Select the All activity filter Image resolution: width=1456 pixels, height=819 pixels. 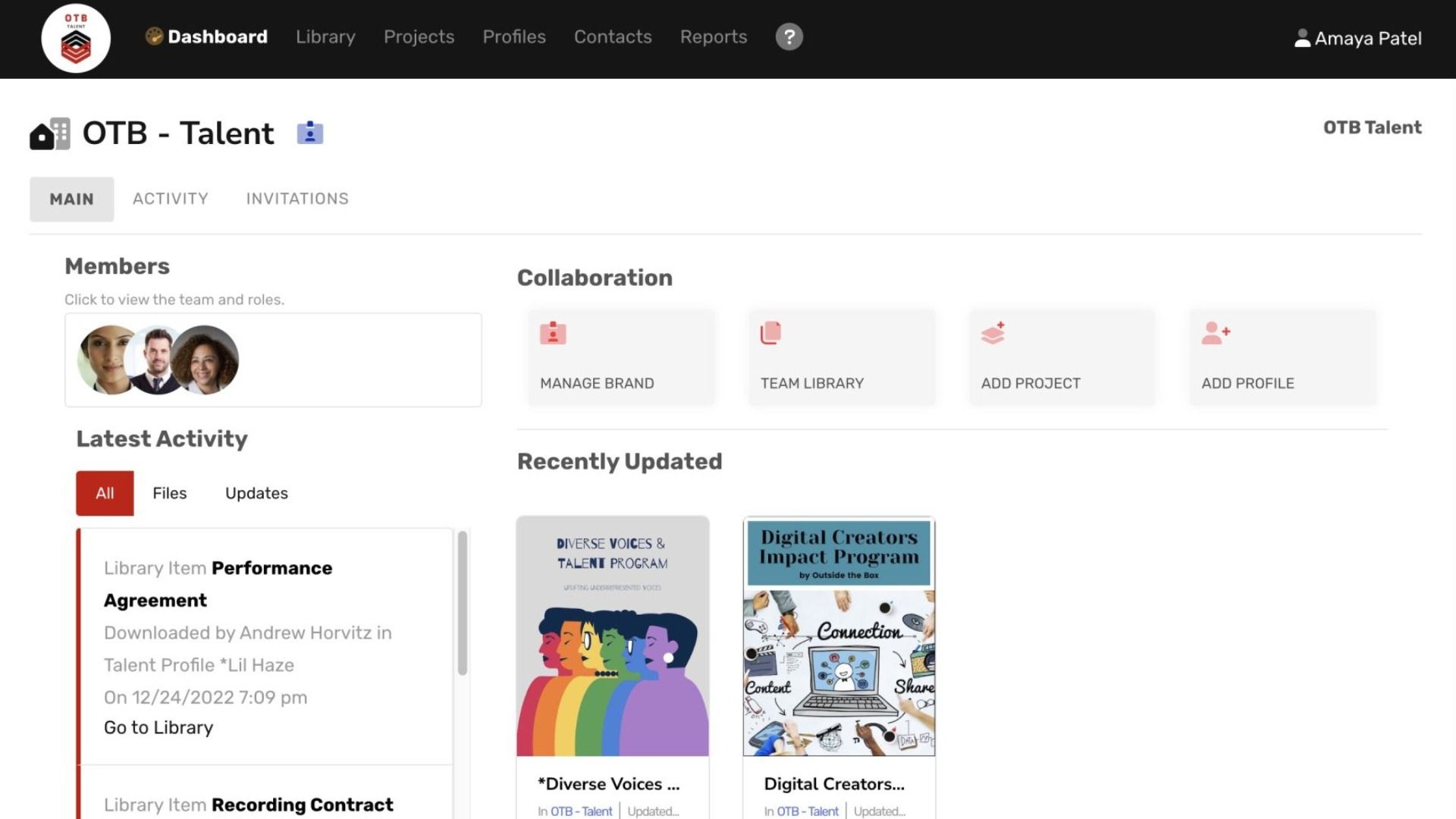click(x=105, y=493)
